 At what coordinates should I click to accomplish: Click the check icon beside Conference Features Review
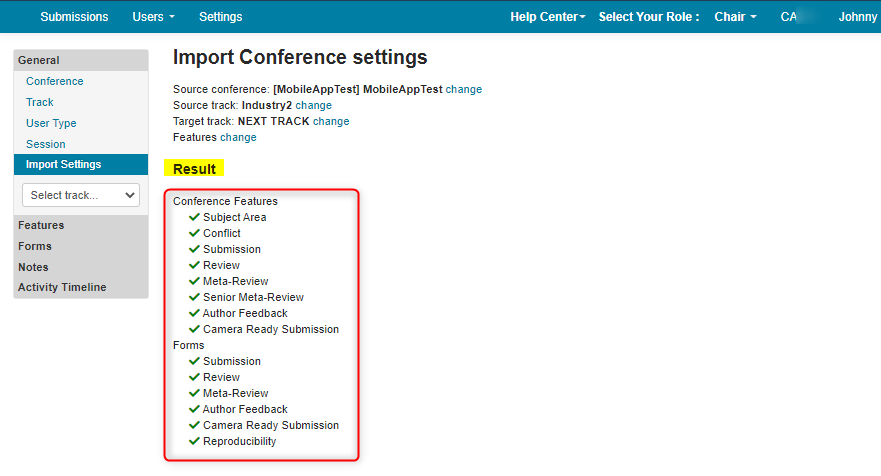(194, 265)
